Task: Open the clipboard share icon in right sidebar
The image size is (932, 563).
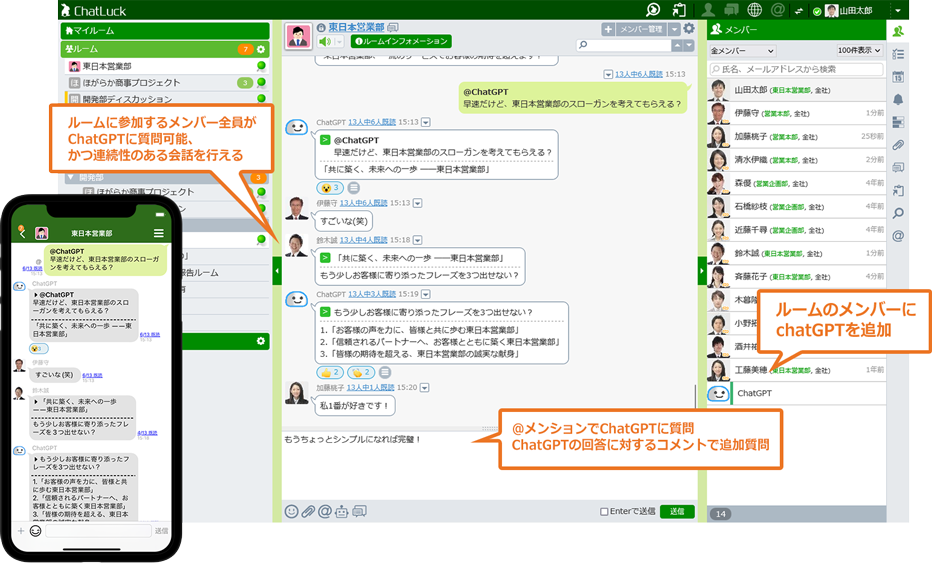Action: coord(898,190)
